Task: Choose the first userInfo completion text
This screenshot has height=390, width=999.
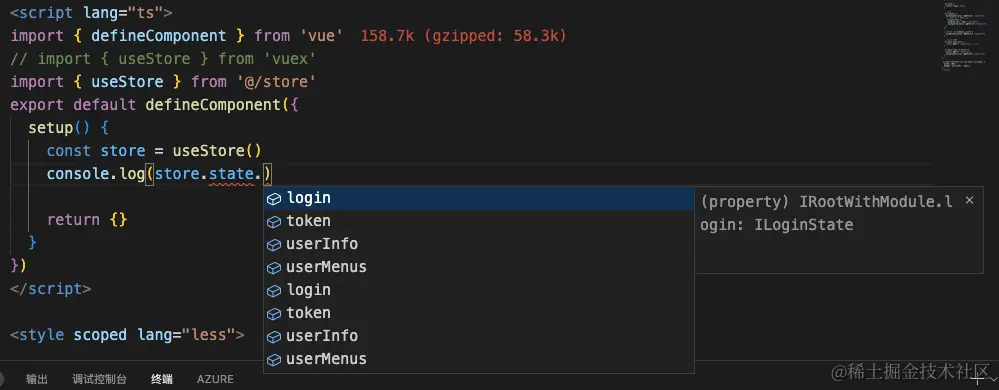Action: point(322,244)
